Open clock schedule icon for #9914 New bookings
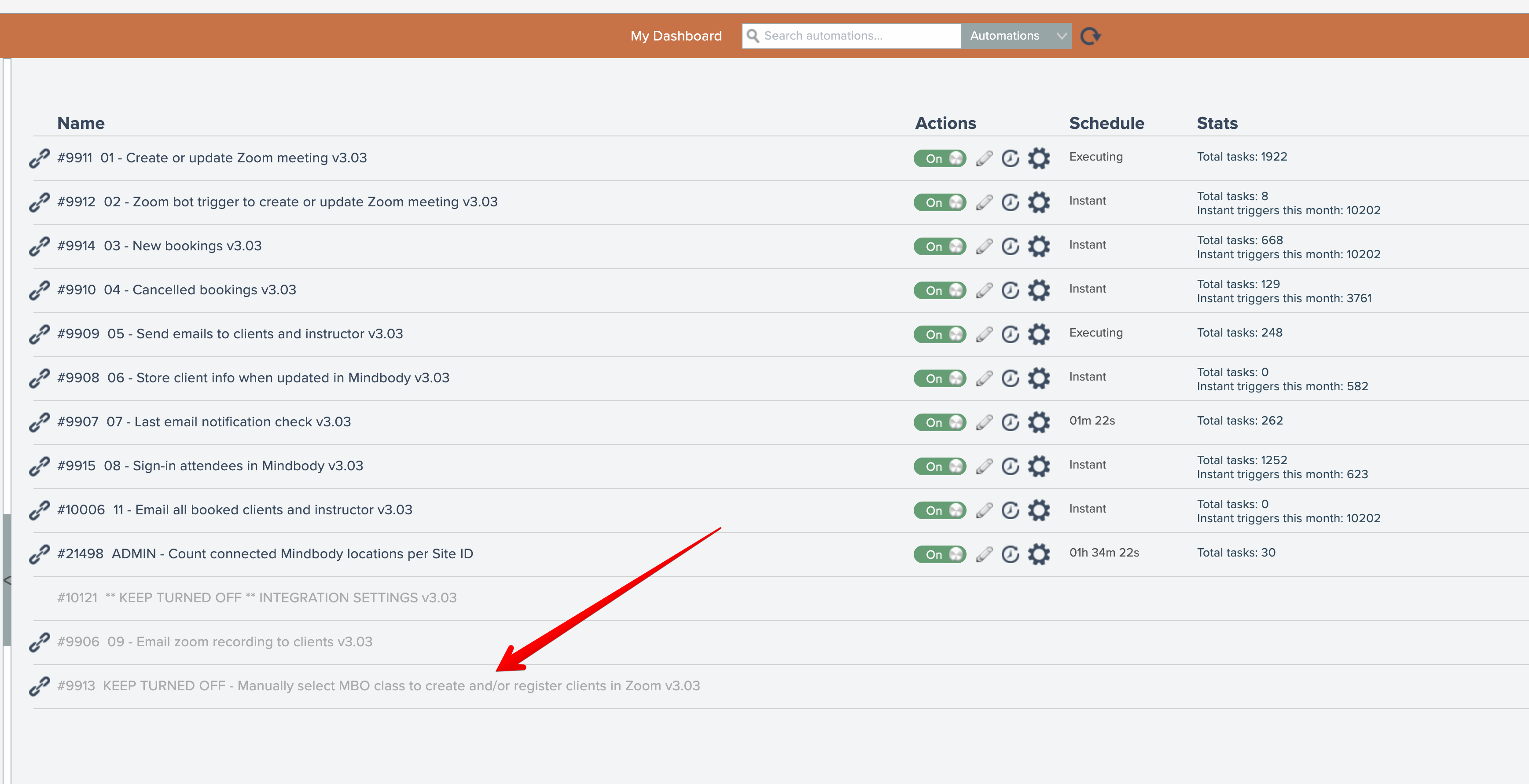1529x784 pixels. point(1010,246)
